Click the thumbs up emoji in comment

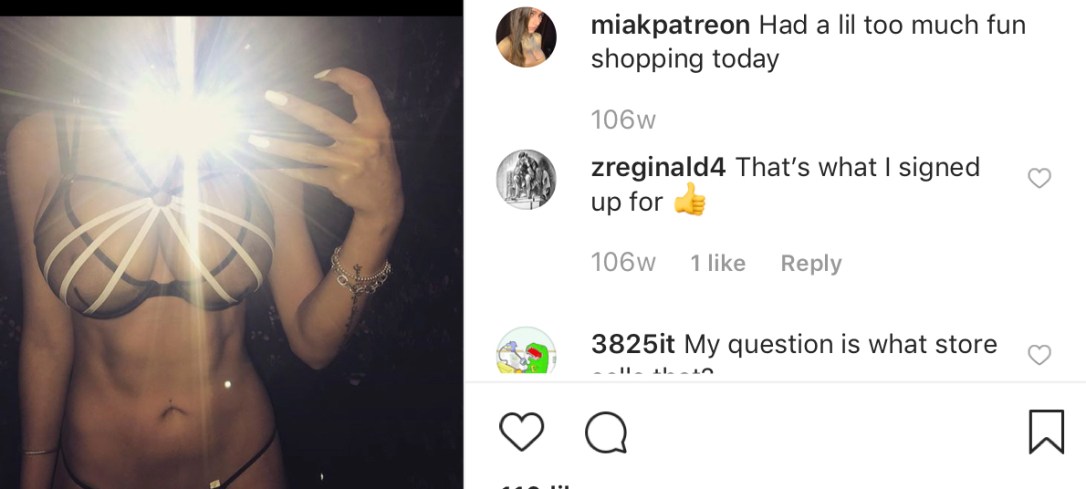pyautogui.click(x=689, y=200)
